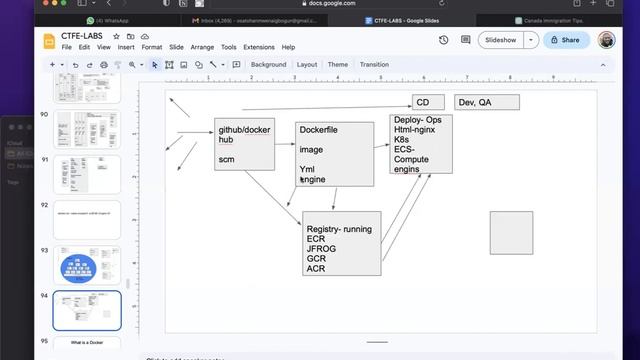640x360 pixels.
Task: Collapse the menus with the chevron
Action: pos(603,65)
